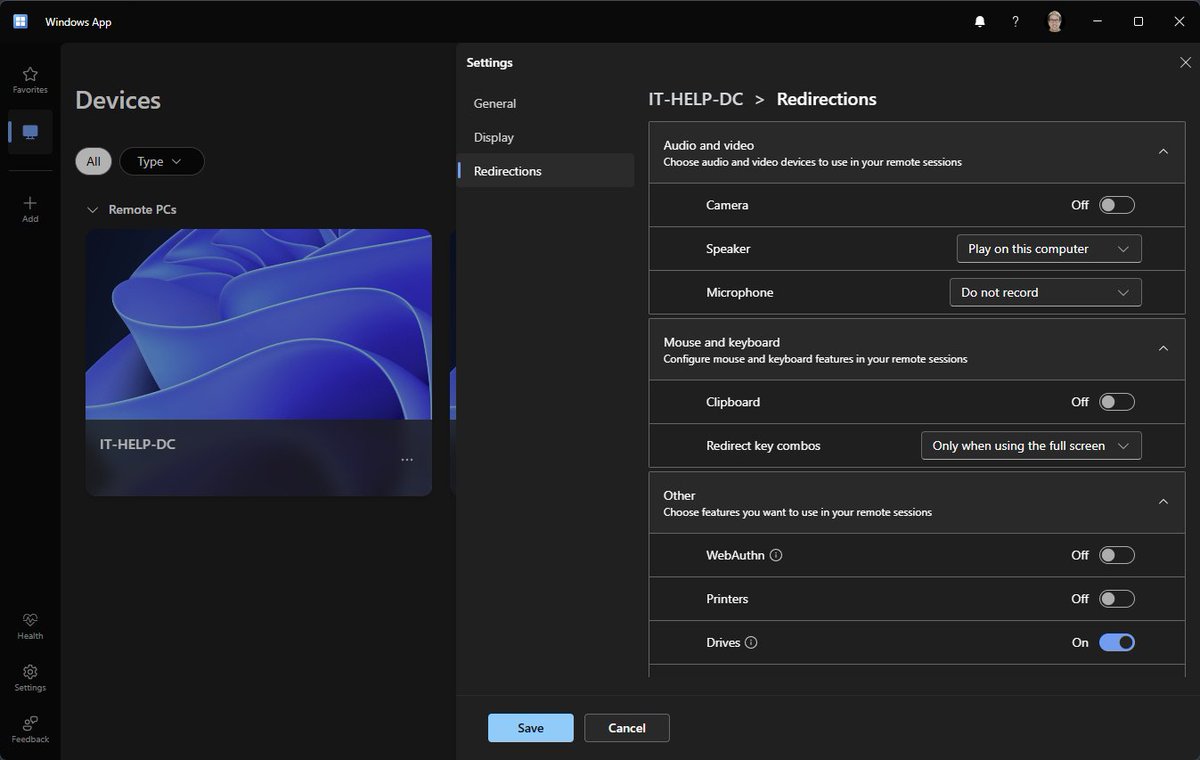Open the help question mark icon

click(1015, 22)
